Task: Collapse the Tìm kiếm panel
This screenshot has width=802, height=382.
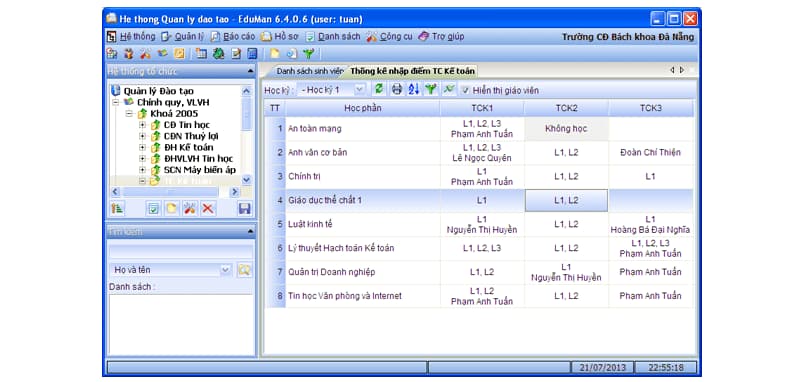Action: [x=250, y=232]
